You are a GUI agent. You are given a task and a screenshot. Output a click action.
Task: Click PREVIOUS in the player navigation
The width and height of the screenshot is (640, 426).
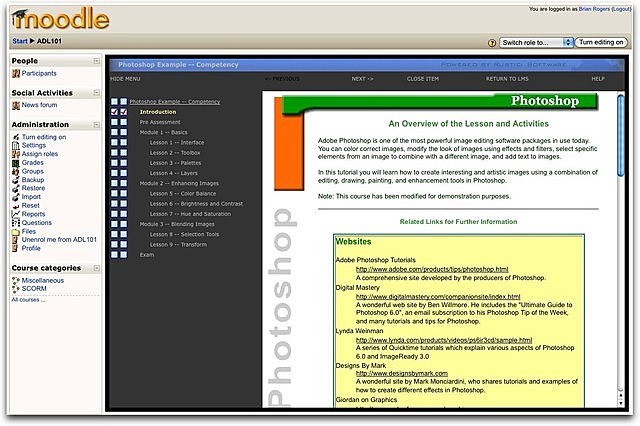[x=282, y=79]
